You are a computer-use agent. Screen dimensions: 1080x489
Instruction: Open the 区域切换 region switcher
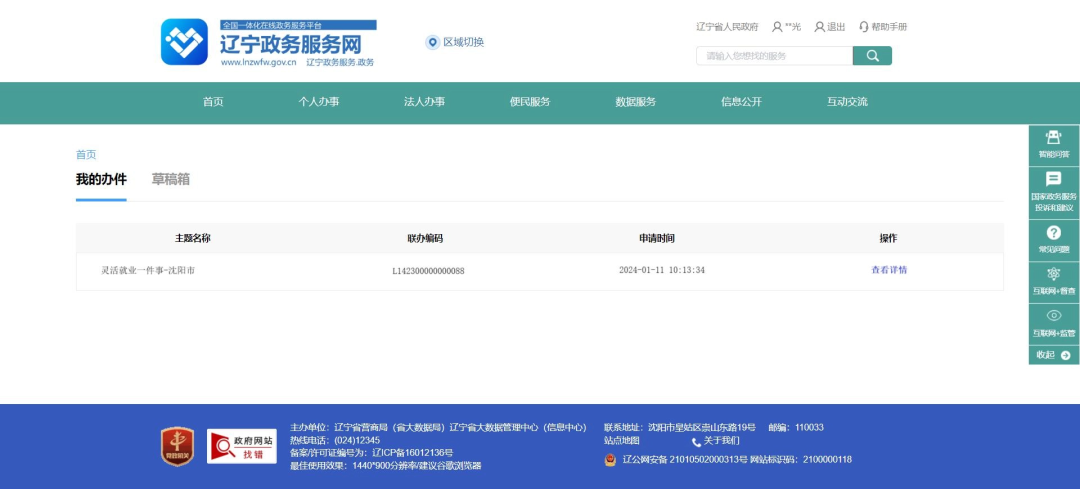[x=455, y=42]
